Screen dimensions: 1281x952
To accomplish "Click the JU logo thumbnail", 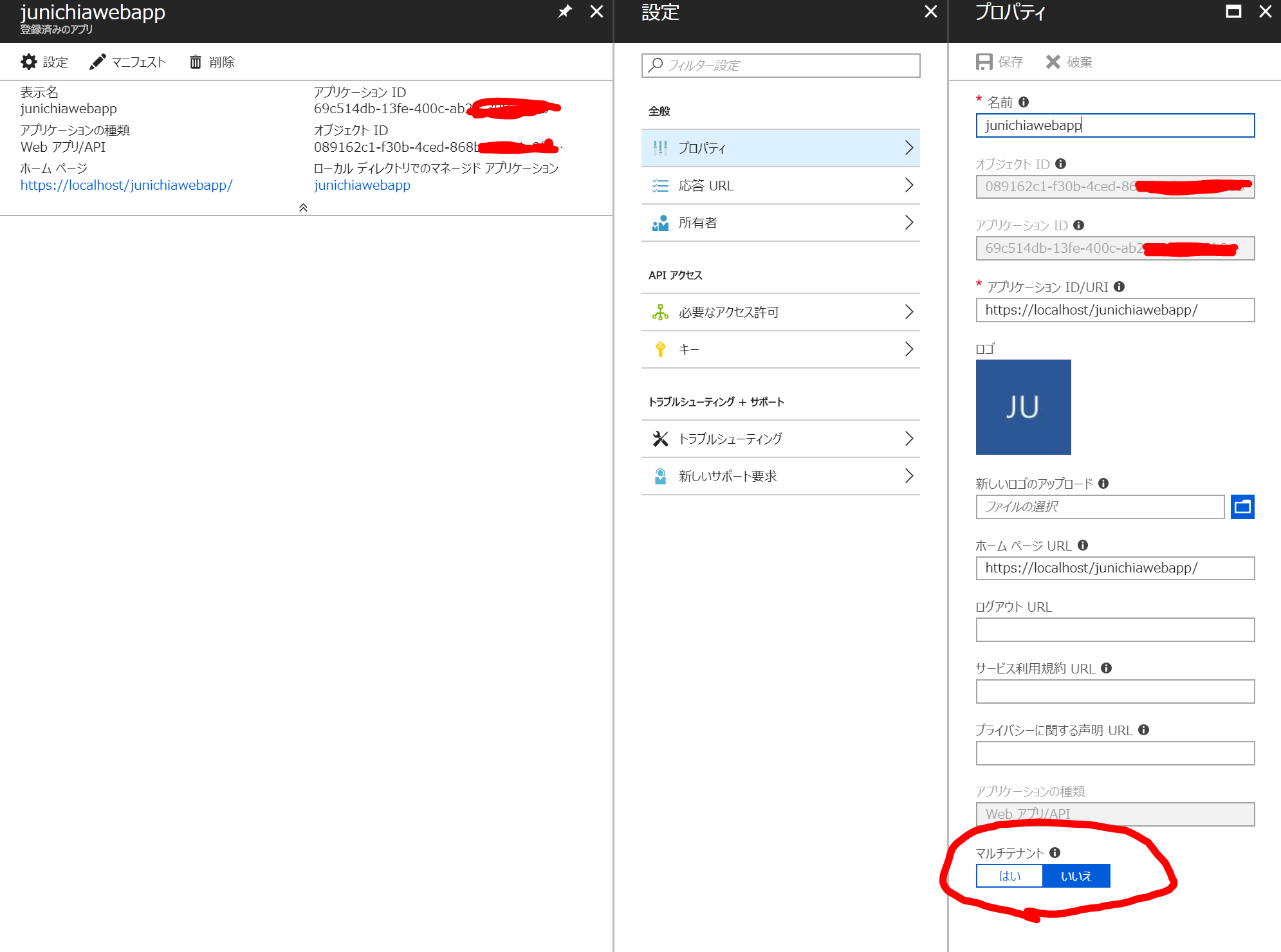I will click(1023, 407).
